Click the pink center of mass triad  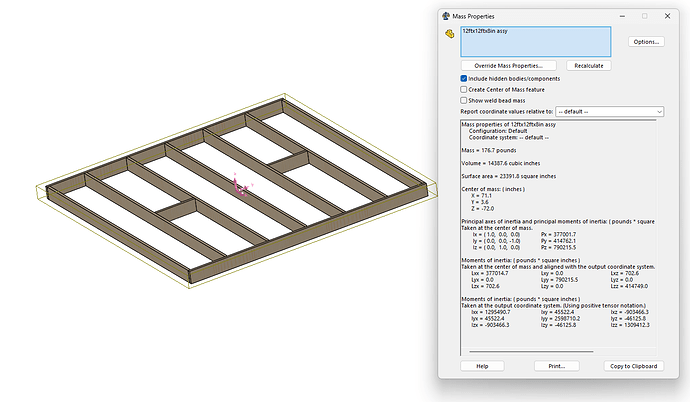click(238, 186)
